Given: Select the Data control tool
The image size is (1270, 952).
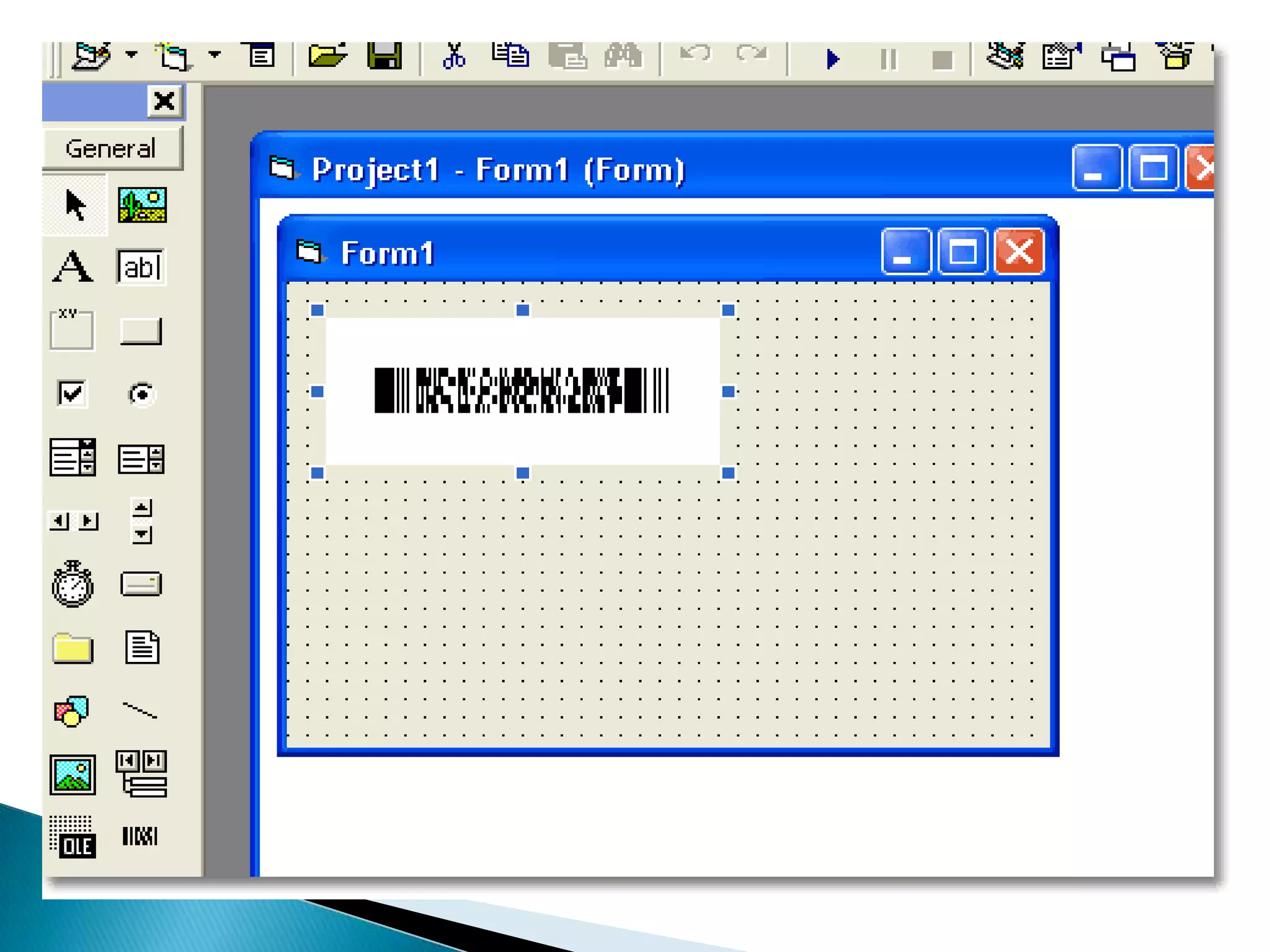Looking at the screenshot, I should click(x=141, y=773).
